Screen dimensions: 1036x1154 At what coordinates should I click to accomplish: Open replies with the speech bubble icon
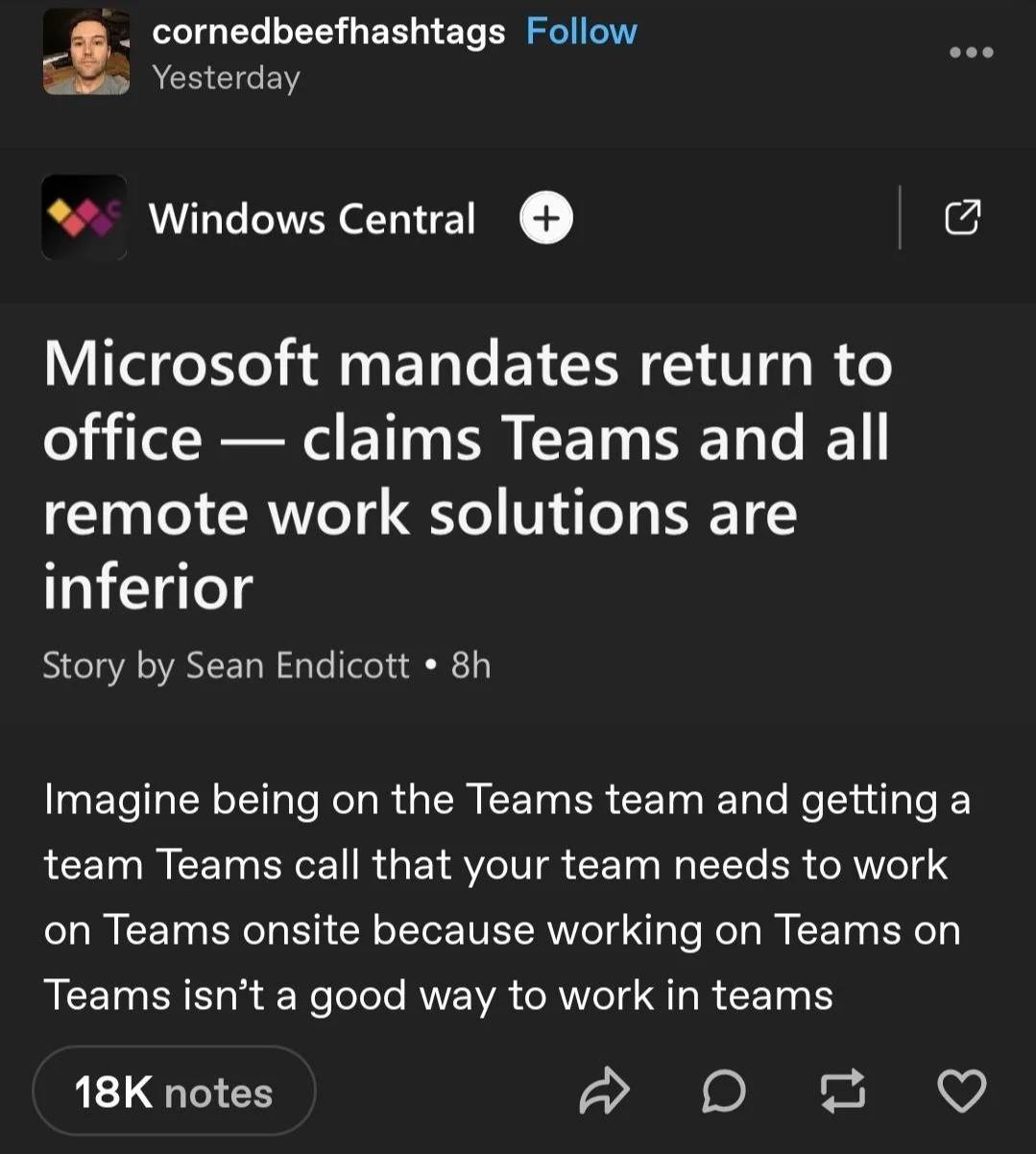723,1092
